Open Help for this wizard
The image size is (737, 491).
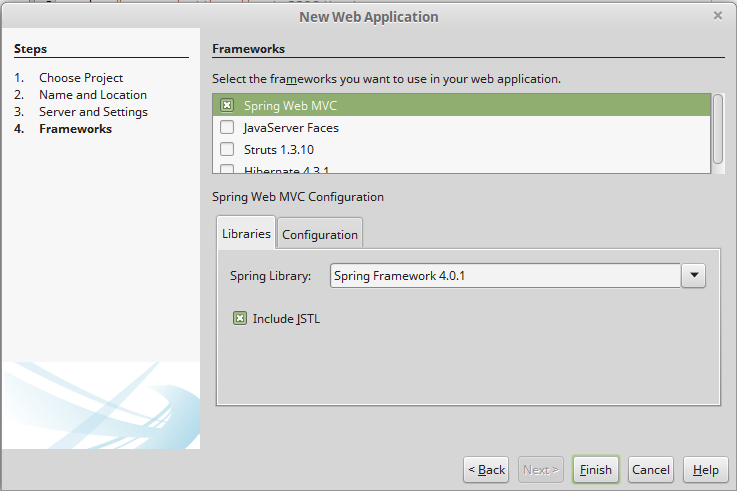pyautogui.click(x=705, y=470)
